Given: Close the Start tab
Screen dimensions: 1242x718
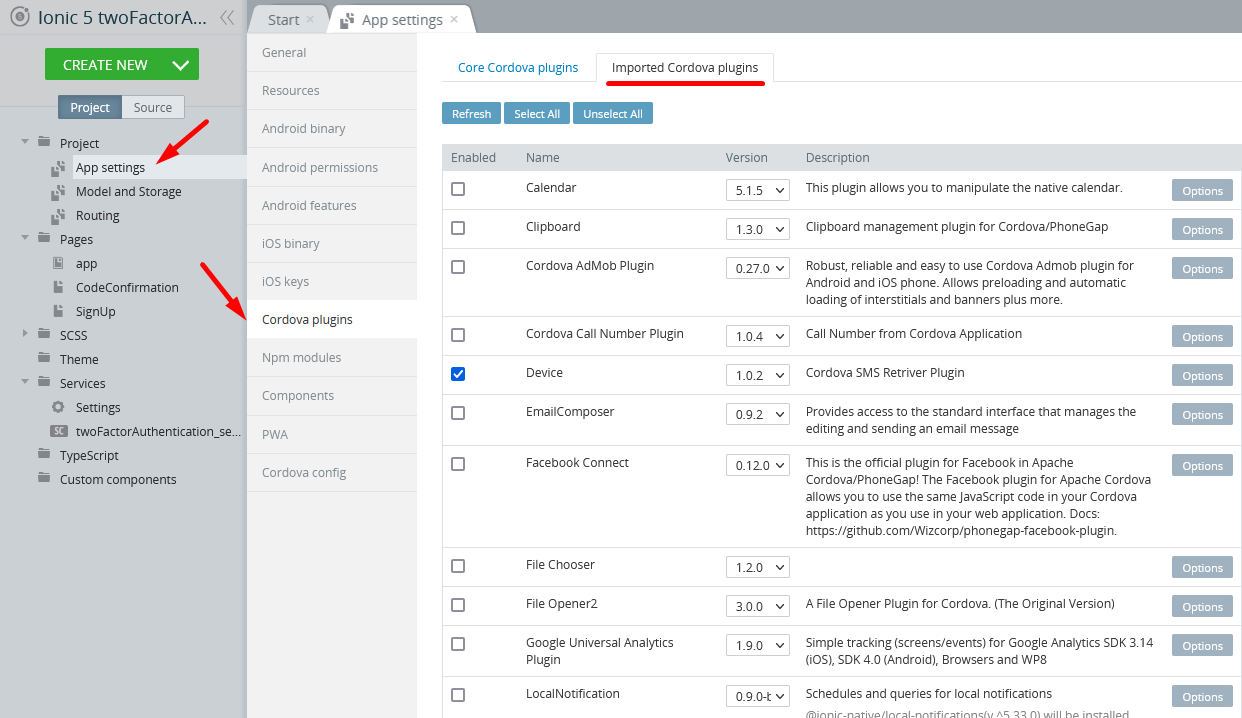Looking at the screenshot, I should pyautogui.click(x=310, y=20).
